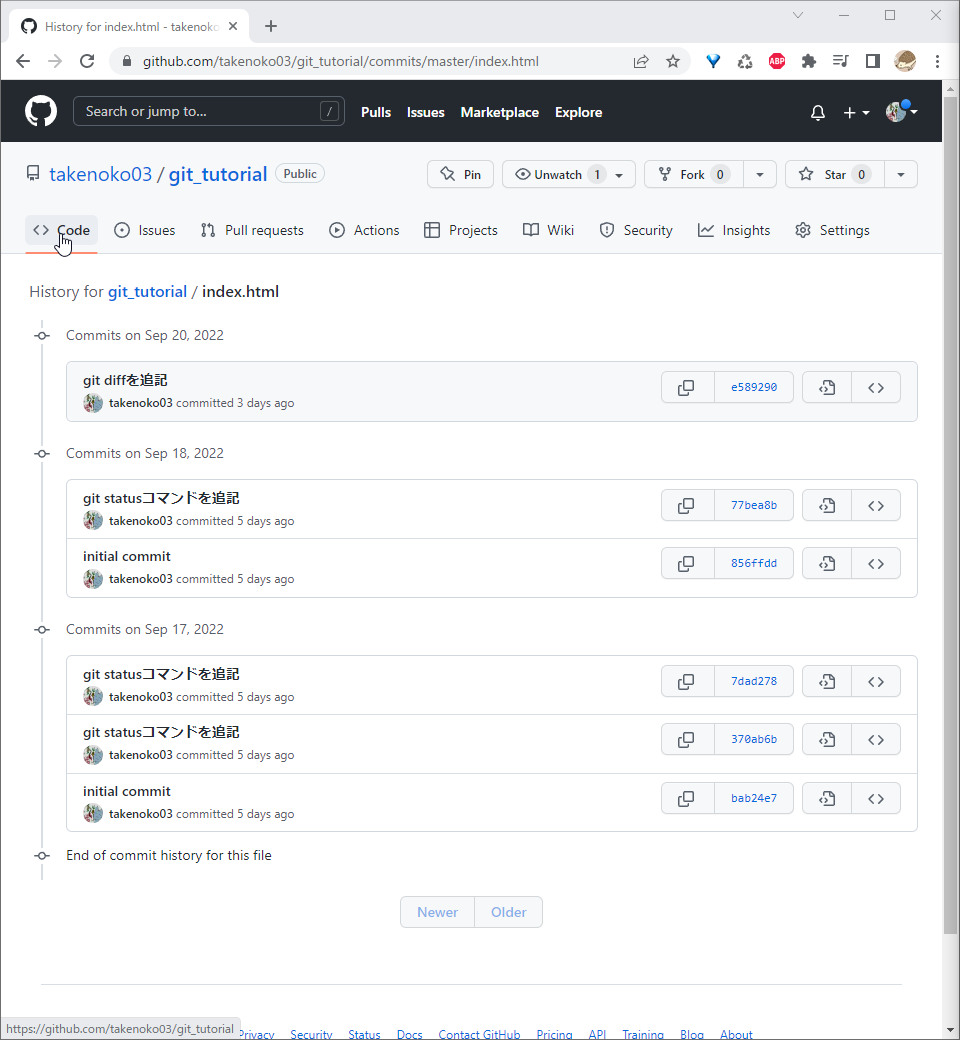
Task: View file at commit 7dad278
Action: pyautogui.click(x=827, y=681)
